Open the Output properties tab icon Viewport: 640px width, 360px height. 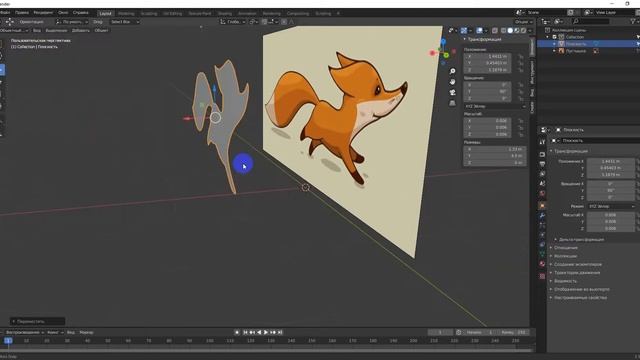[x=542, y=164]
